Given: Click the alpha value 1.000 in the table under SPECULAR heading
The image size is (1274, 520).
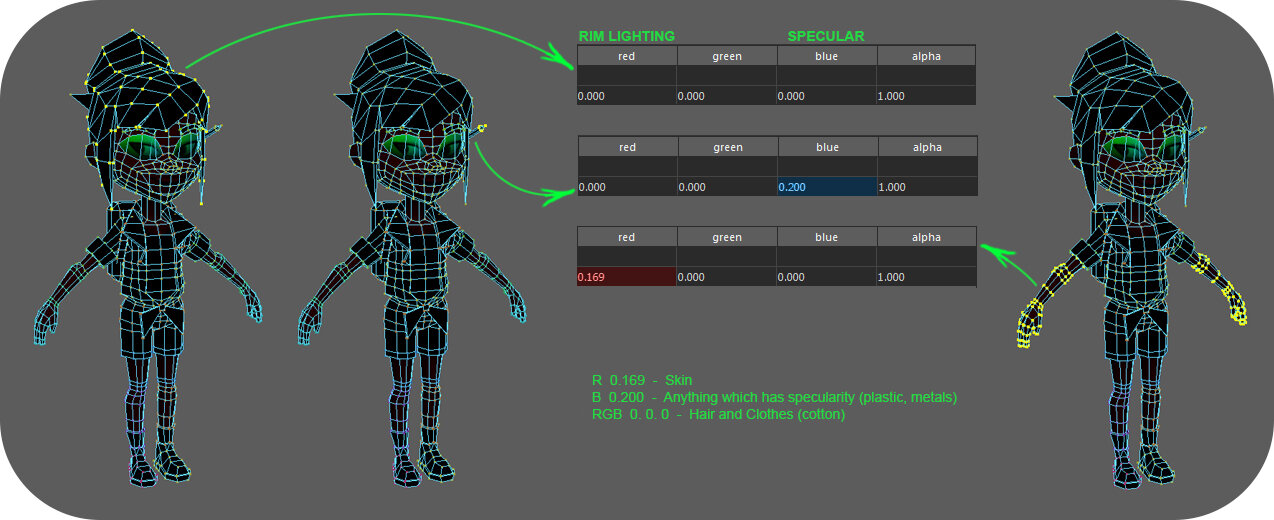Looking at the screenshot, I should [x=926, y=96].
